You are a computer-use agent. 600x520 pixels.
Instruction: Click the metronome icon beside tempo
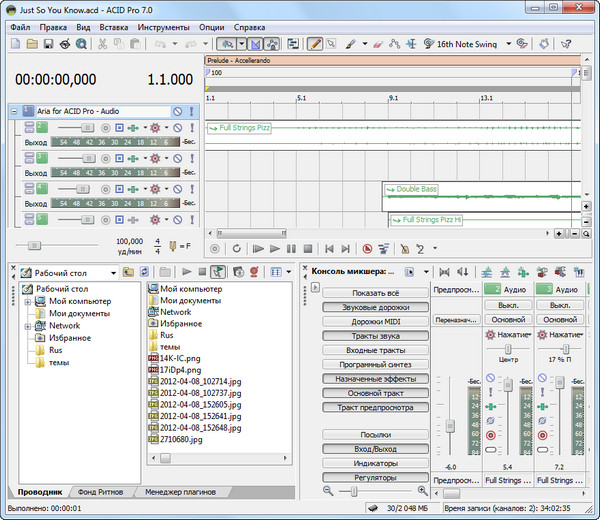(172, 245)
